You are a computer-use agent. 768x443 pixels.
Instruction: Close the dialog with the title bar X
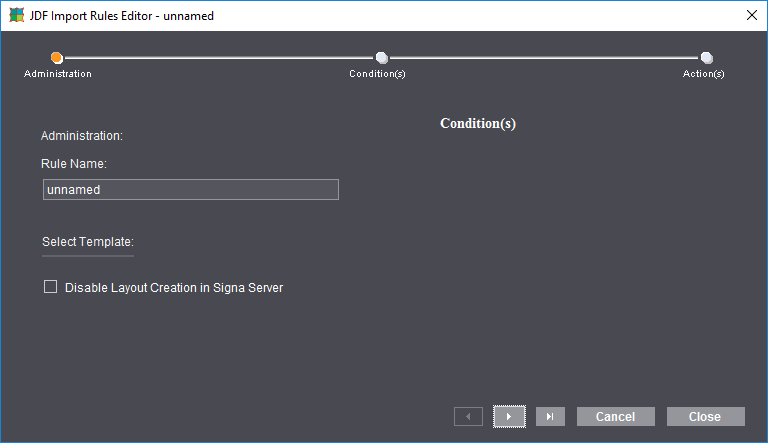pyautogui.click(x=751, y=16)
